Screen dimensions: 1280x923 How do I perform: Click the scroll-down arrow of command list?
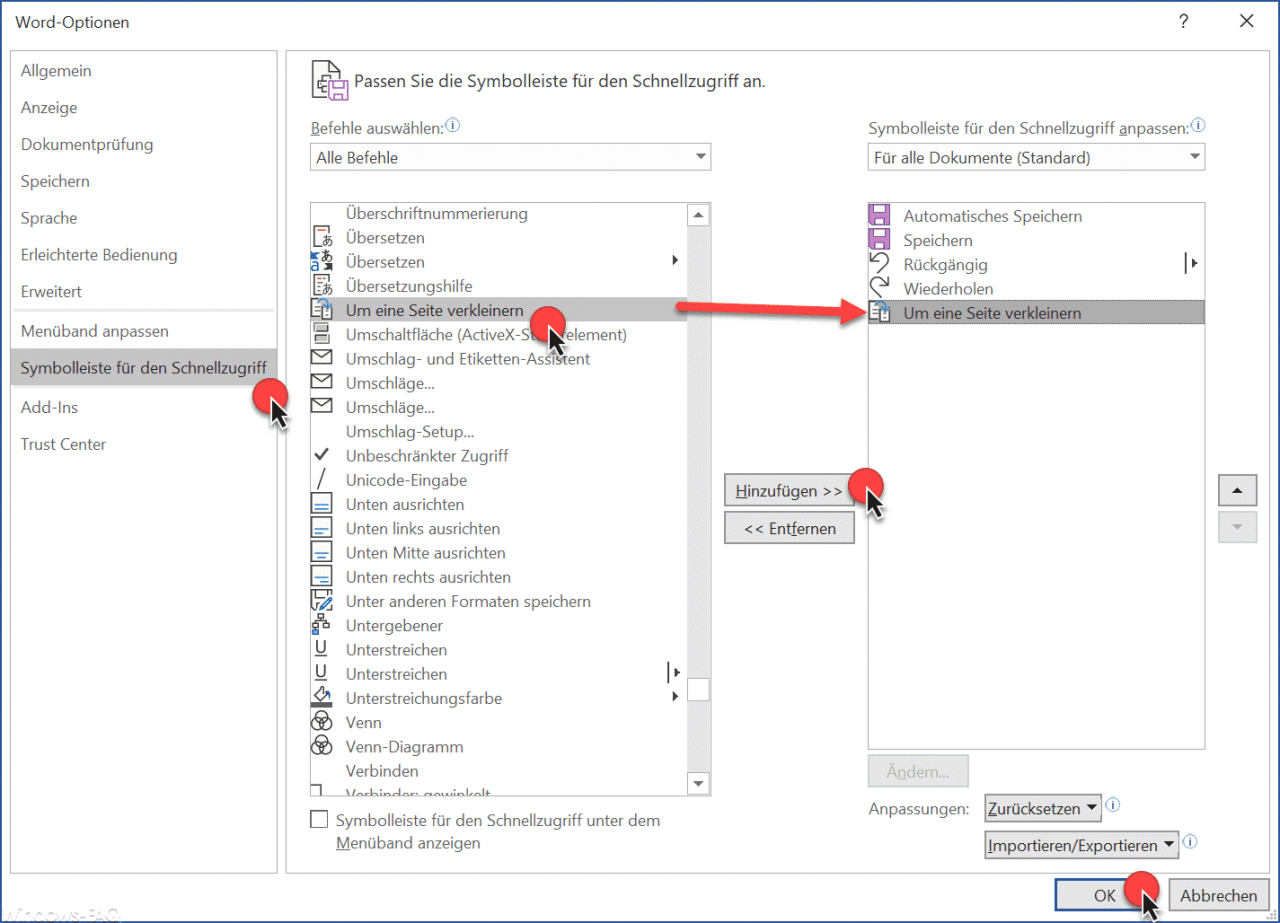pyautogui.click(x=699, y=784)
